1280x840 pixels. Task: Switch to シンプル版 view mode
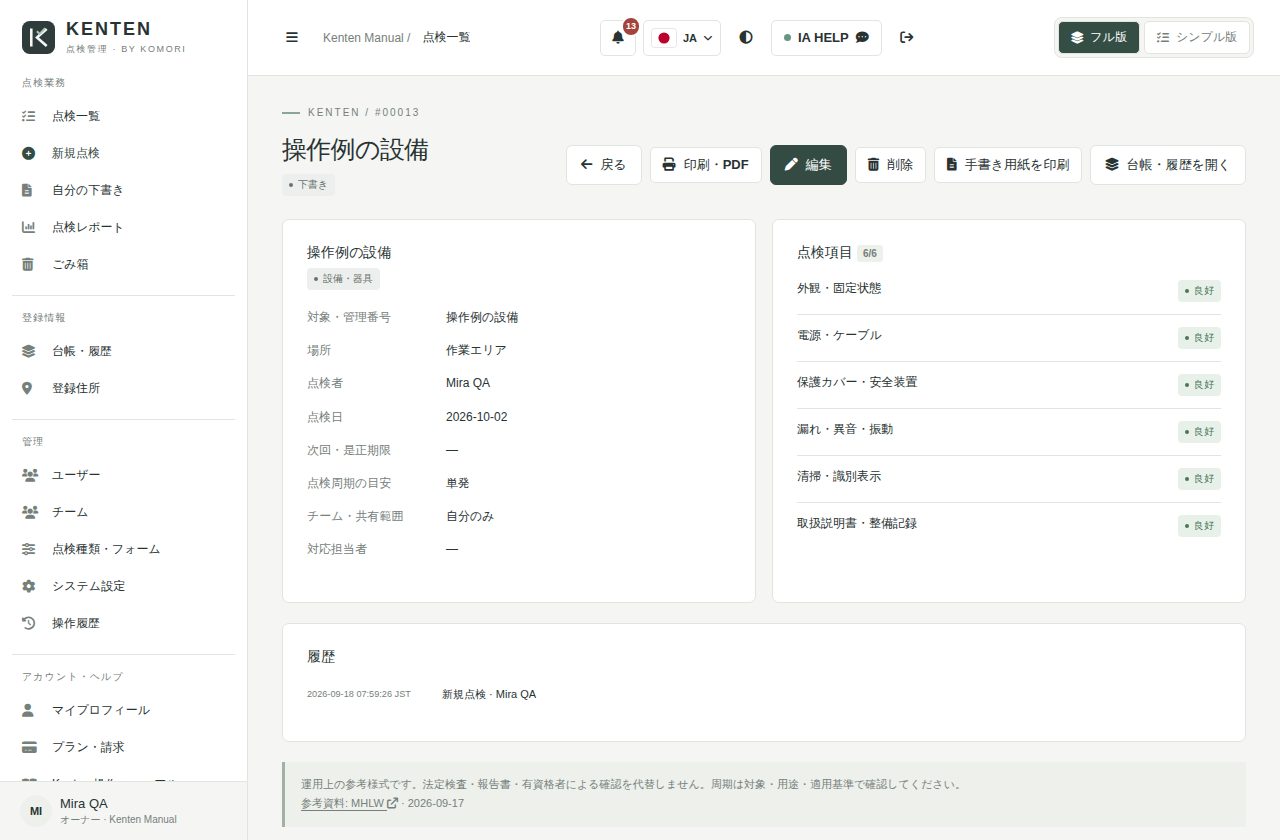1196,37
